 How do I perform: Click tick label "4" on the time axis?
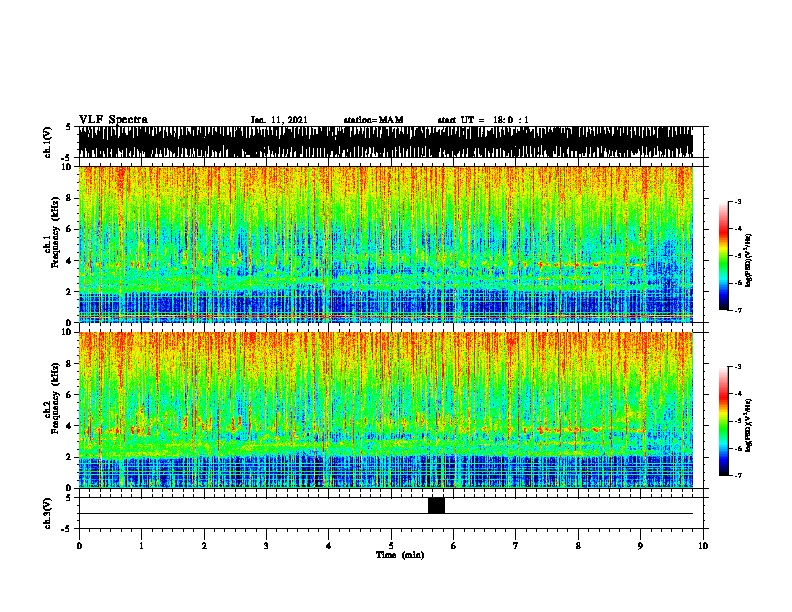pyautogui.click(x=329, y=546)
